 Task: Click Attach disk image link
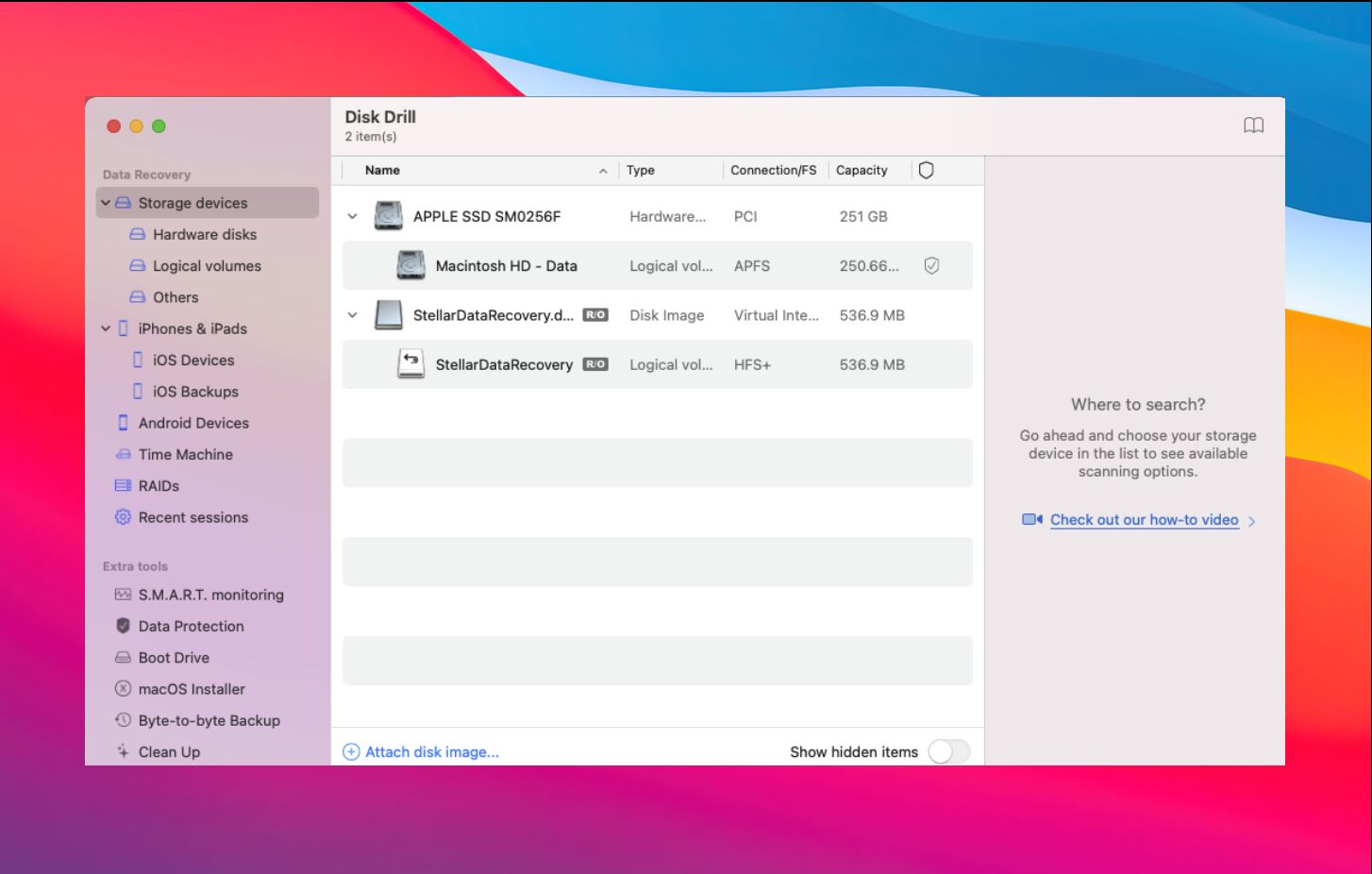tap(432, 752)
